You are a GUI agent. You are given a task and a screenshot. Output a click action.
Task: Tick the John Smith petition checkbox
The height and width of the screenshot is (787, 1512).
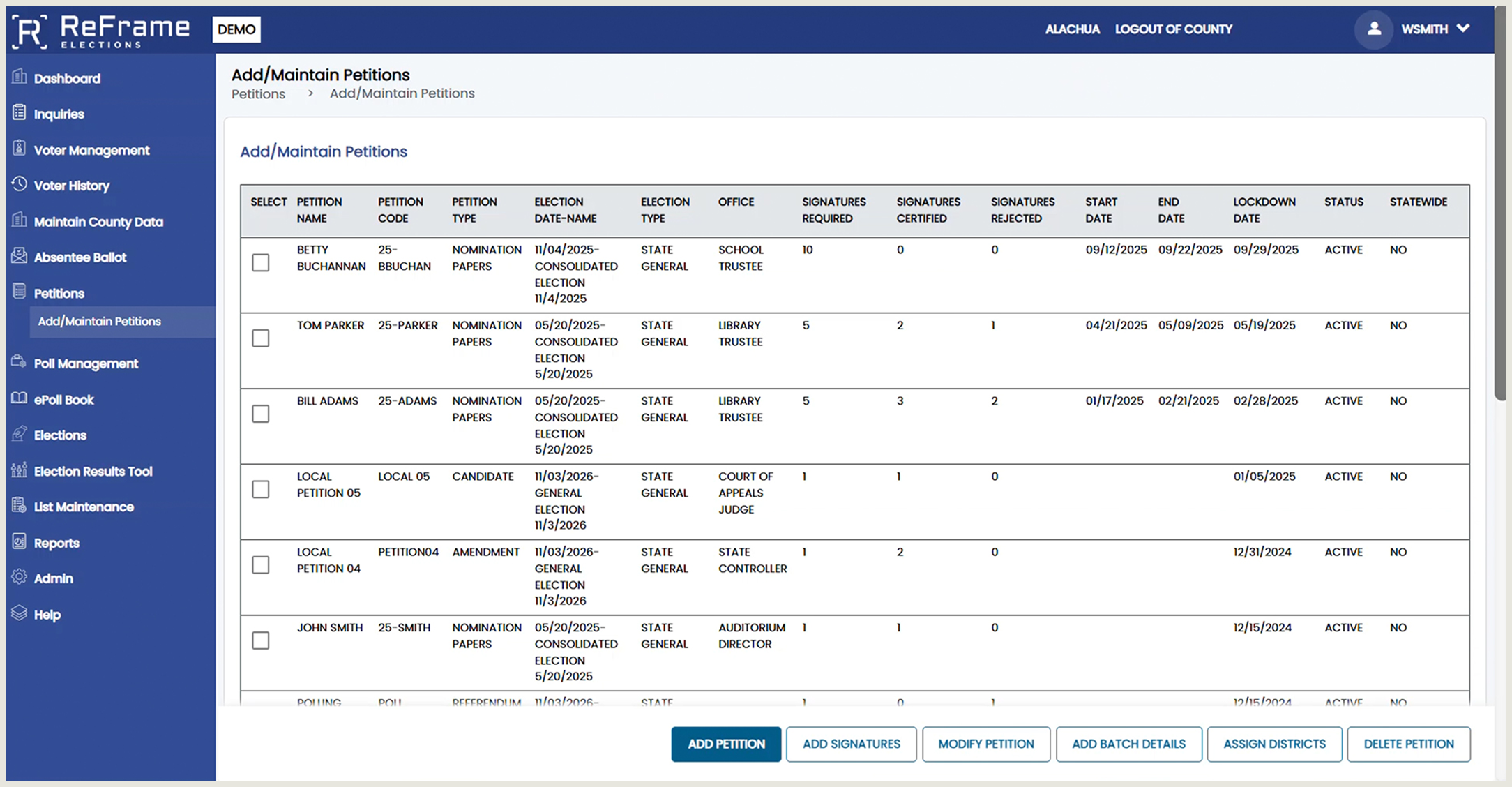261,640
